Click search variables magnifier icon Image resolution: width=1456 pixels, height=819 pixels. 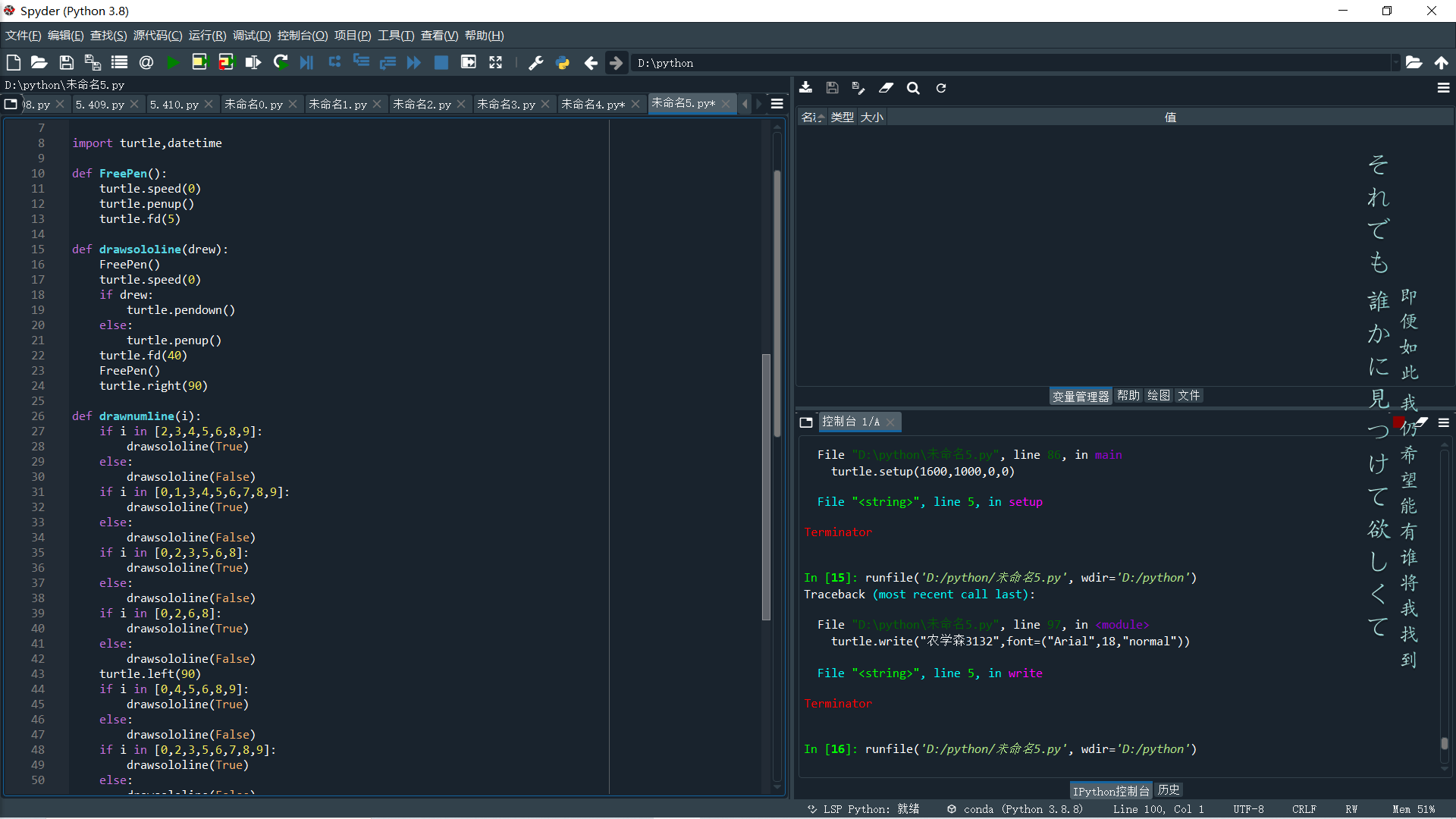tap(913, 88)
